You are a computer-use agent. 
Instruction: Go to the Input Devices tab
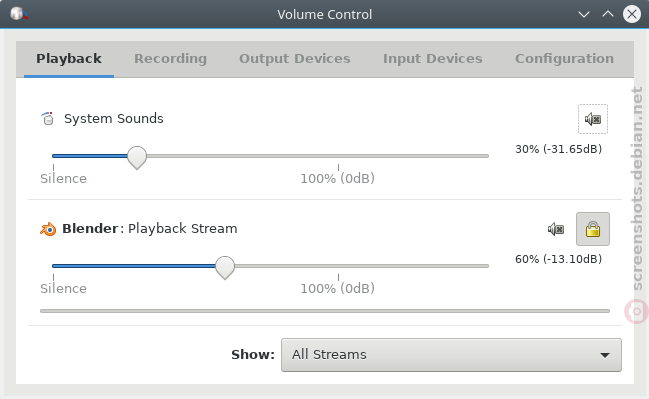tap(433, 59)
